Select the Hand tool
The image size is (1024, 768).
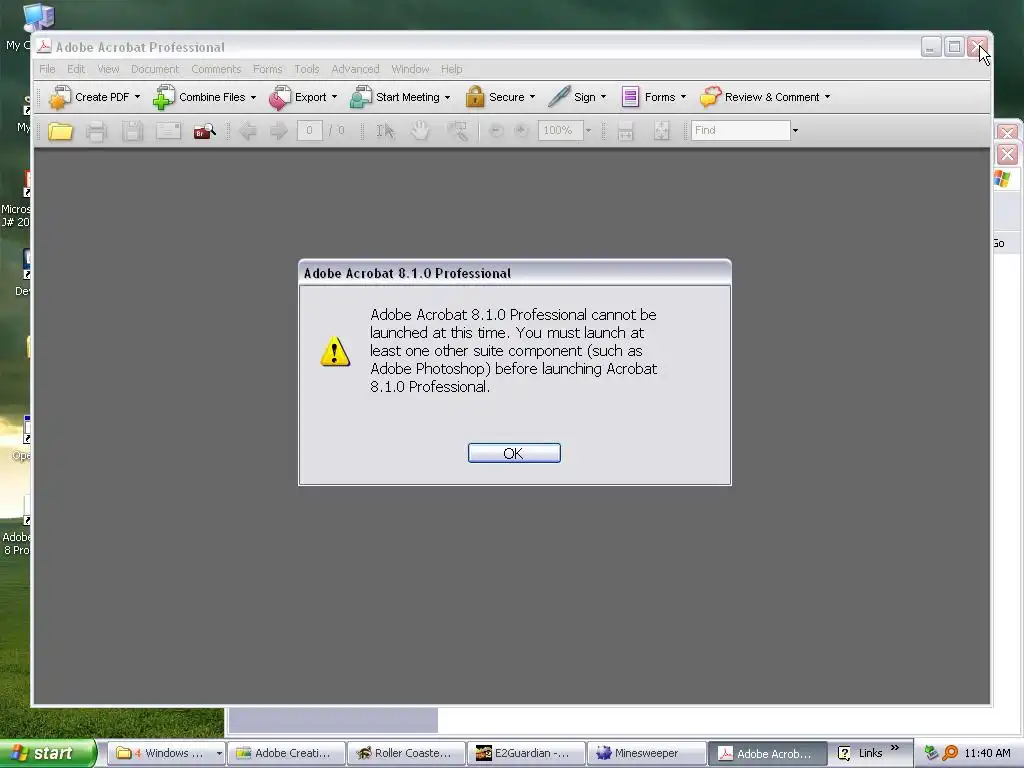[x=420, y=131]
